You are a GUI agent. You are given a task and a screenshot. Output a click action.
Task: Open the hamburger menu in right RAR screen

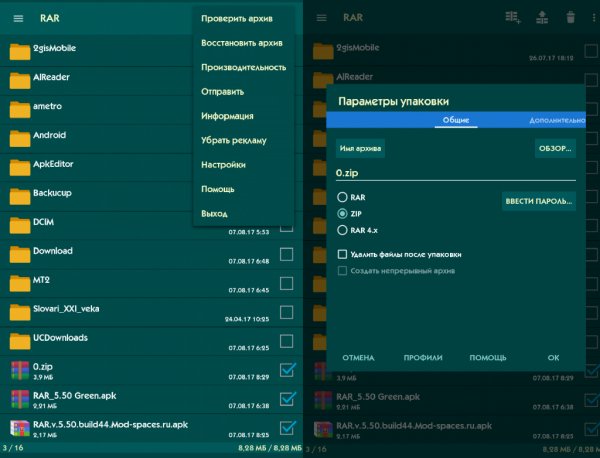[321, 18]
